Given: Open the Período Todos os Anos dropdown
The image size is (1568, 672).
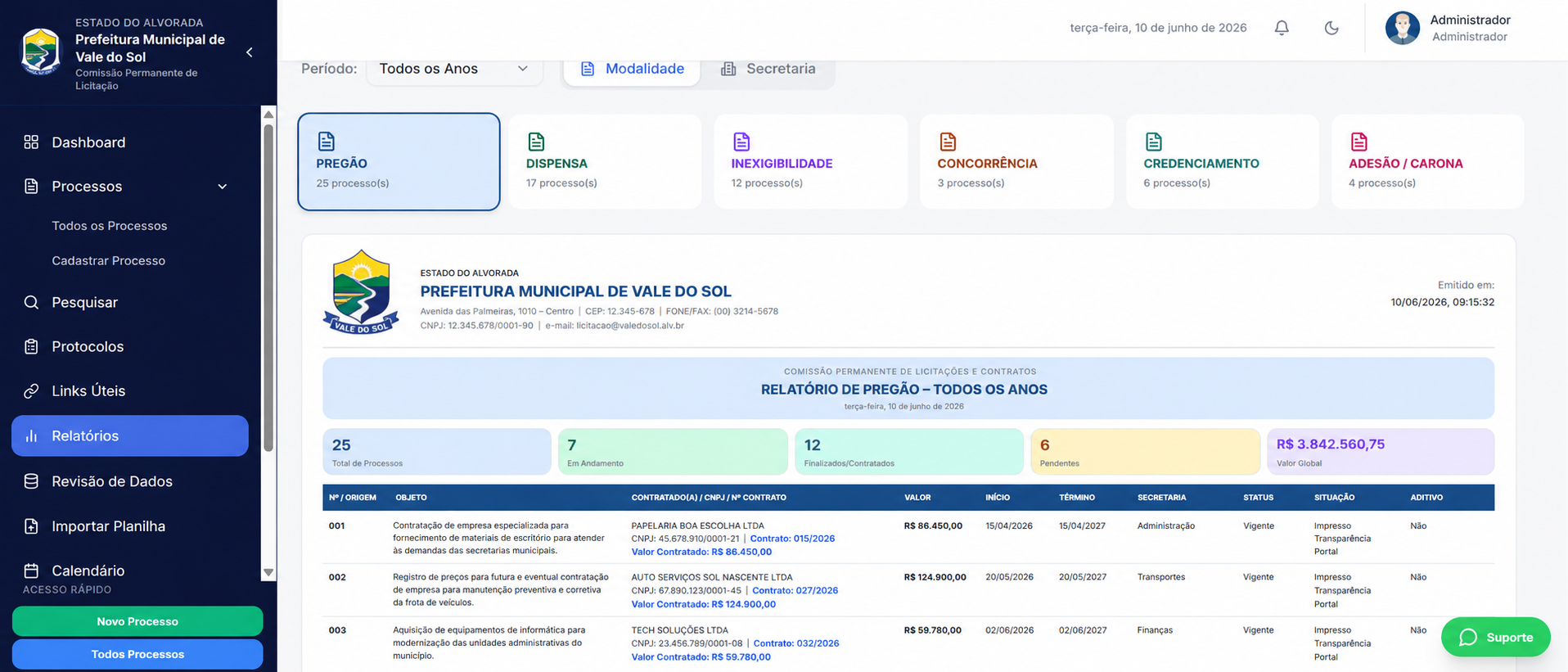Looking at the screenshot, I should [x=454, y=69].
